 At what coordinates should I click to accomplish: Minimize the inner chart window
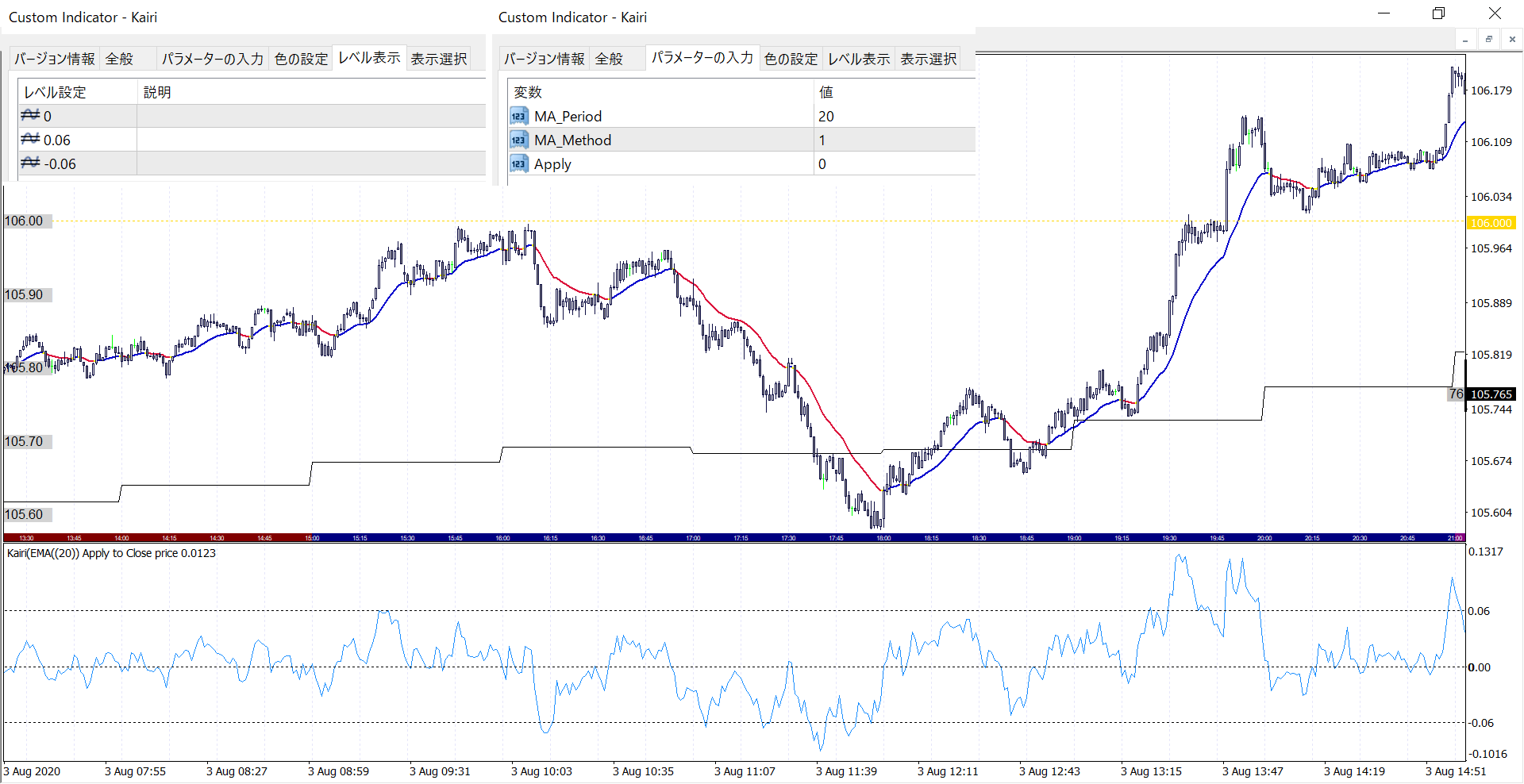(x=1465, y=40)
